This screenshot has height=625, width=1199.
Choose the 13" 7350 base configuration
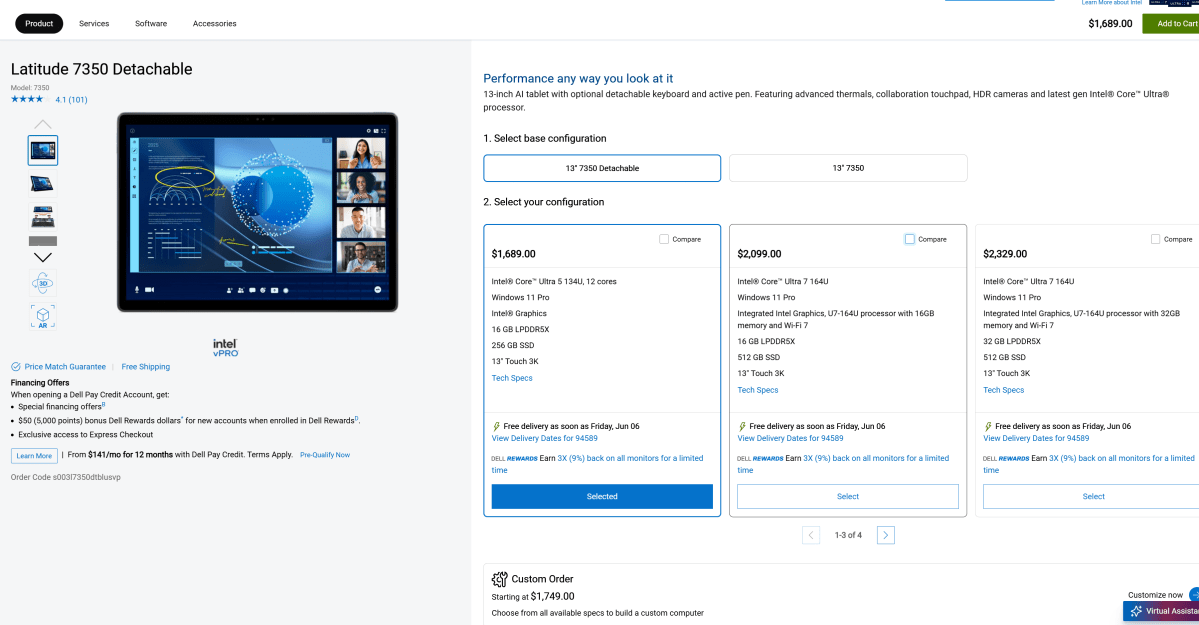click(847, 168)
